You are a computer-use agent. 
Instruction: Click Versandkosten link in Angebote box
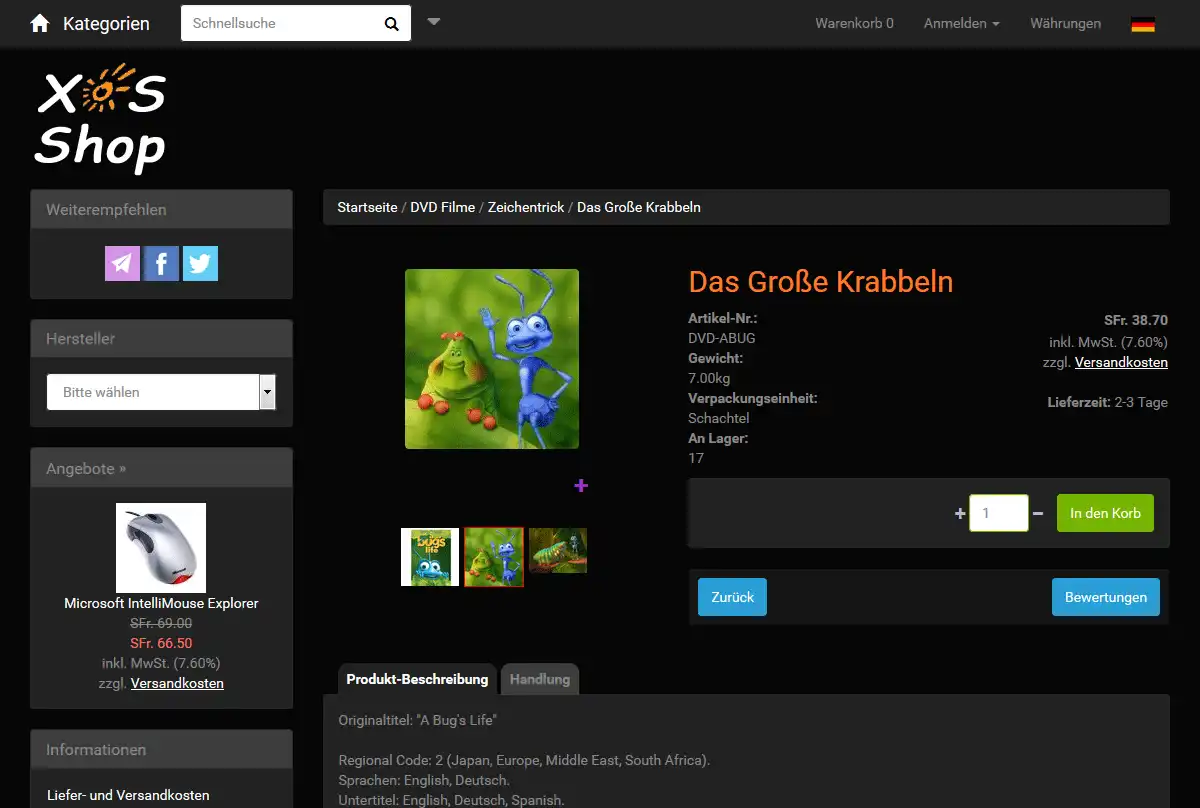177,683
